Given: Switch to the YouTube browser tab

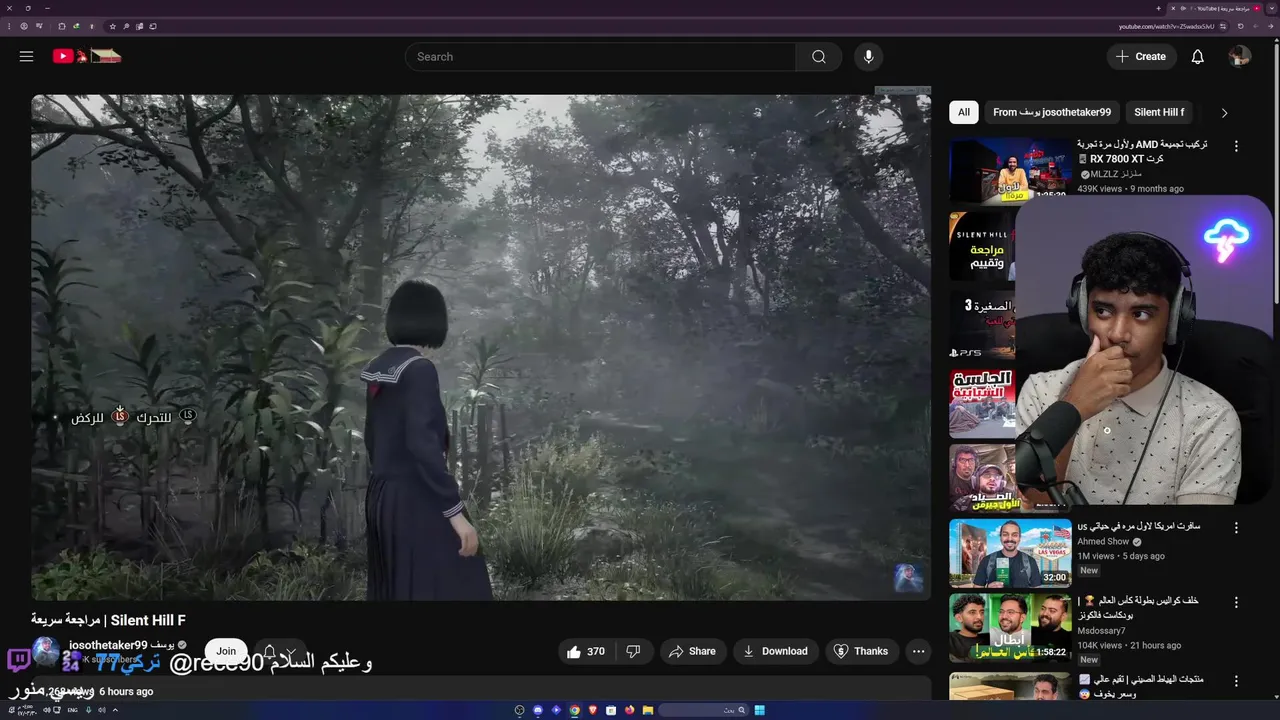Looking at the screenshot, I should 1215,8.
